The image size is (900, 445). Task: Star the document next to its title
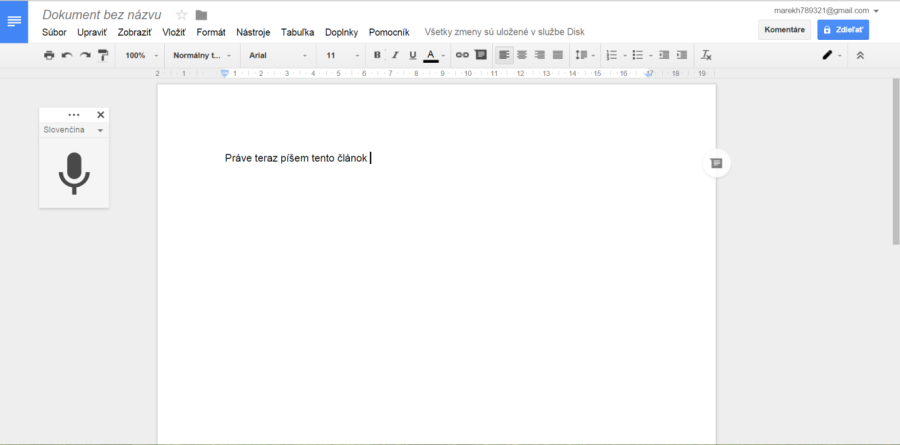(181, 15)
